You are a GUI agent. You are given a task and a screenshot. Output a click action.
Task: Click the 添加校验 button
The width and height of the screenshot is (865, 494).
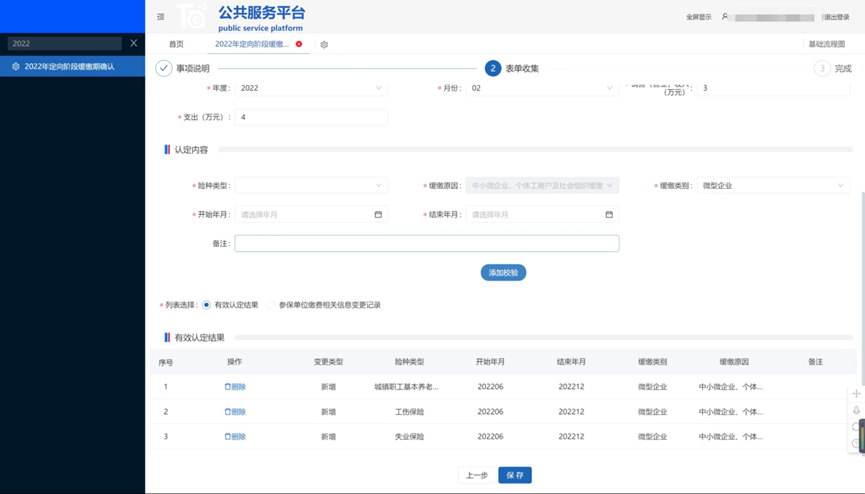pos(503,273)
